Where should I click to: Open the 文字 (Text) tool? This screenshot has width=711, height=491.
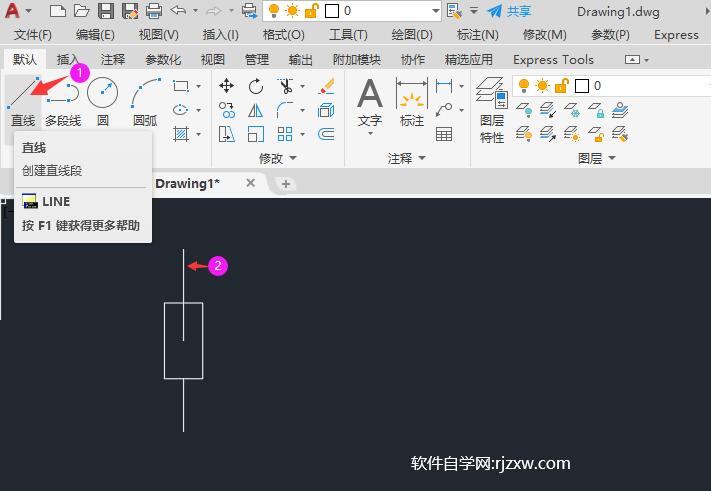pos(370,103)
